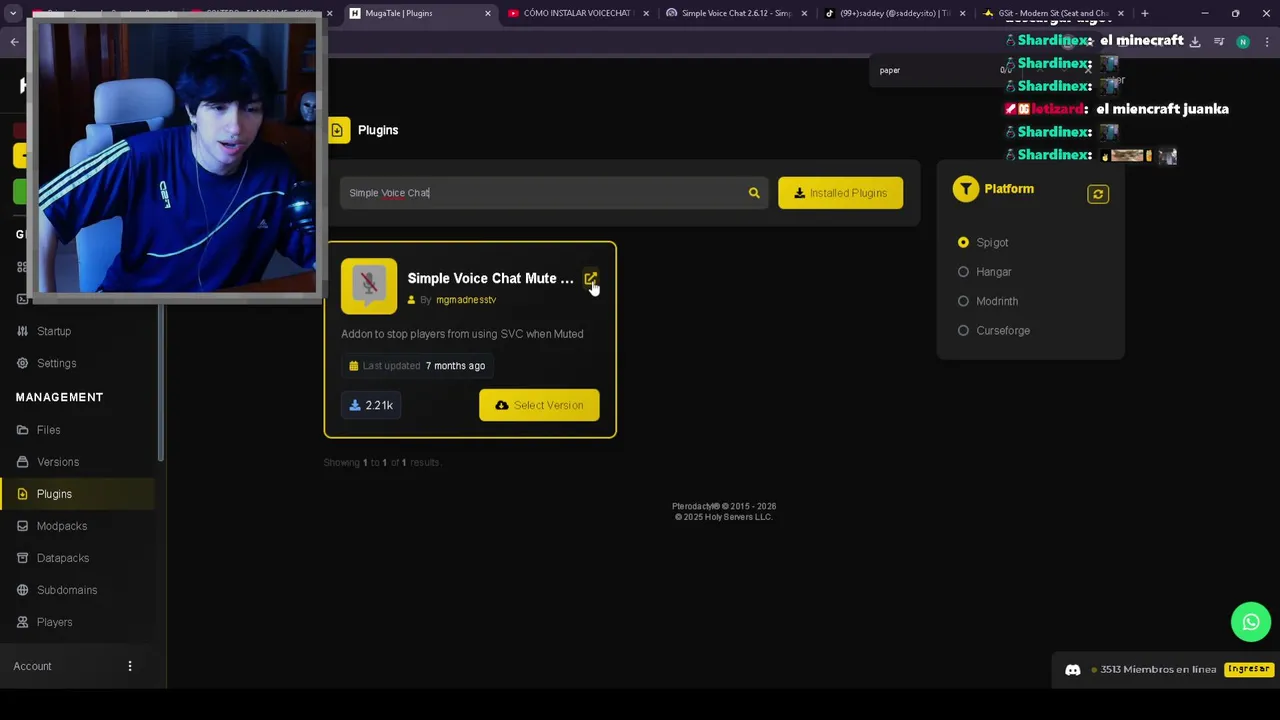Click the Versions sidebar icon

coord(23,462)
